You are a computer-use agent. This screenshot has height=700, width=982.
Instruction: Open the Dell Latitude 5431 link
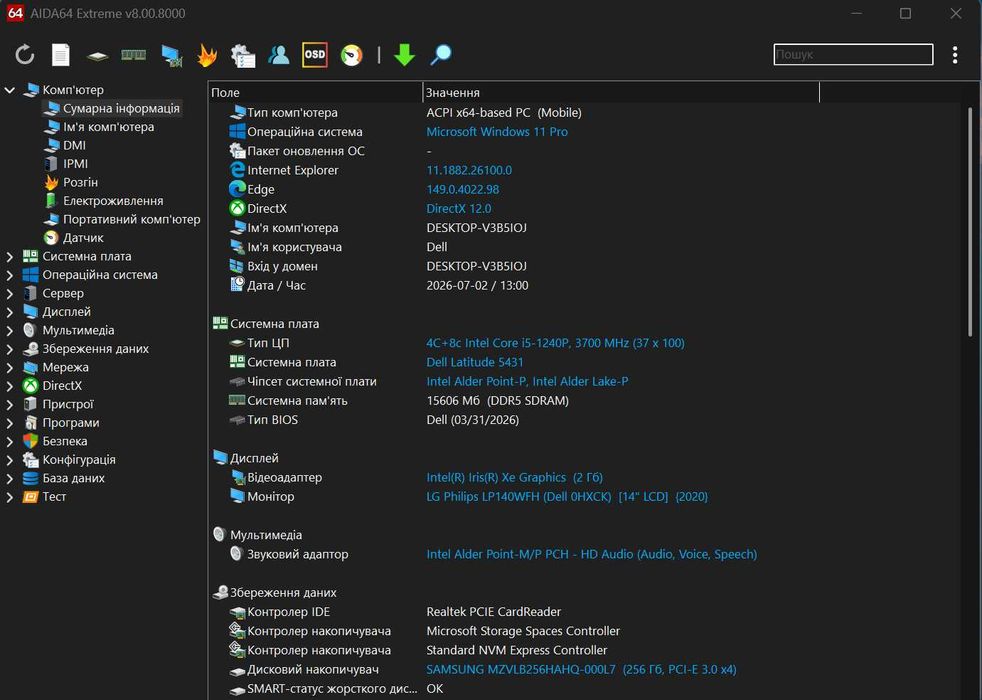pyautogui.click(x=475, y=363)
